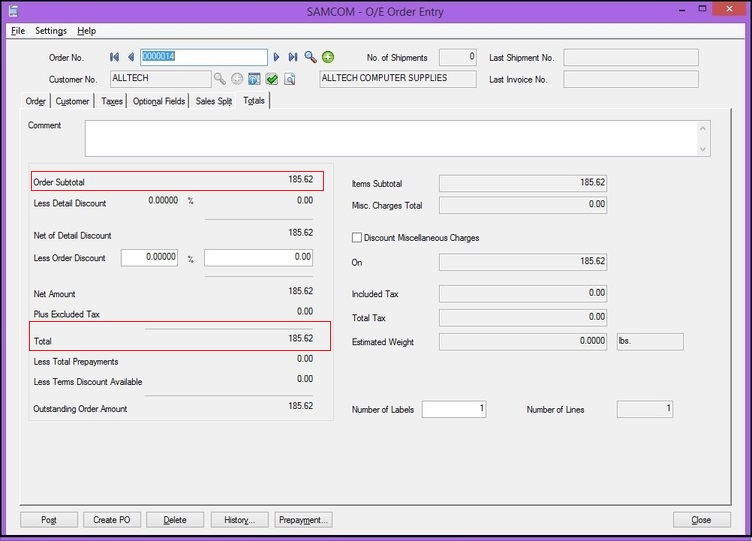Click the customer credit check checkmark icon
This screenshot has width=752, height=541.
click(x=271, y=79)
